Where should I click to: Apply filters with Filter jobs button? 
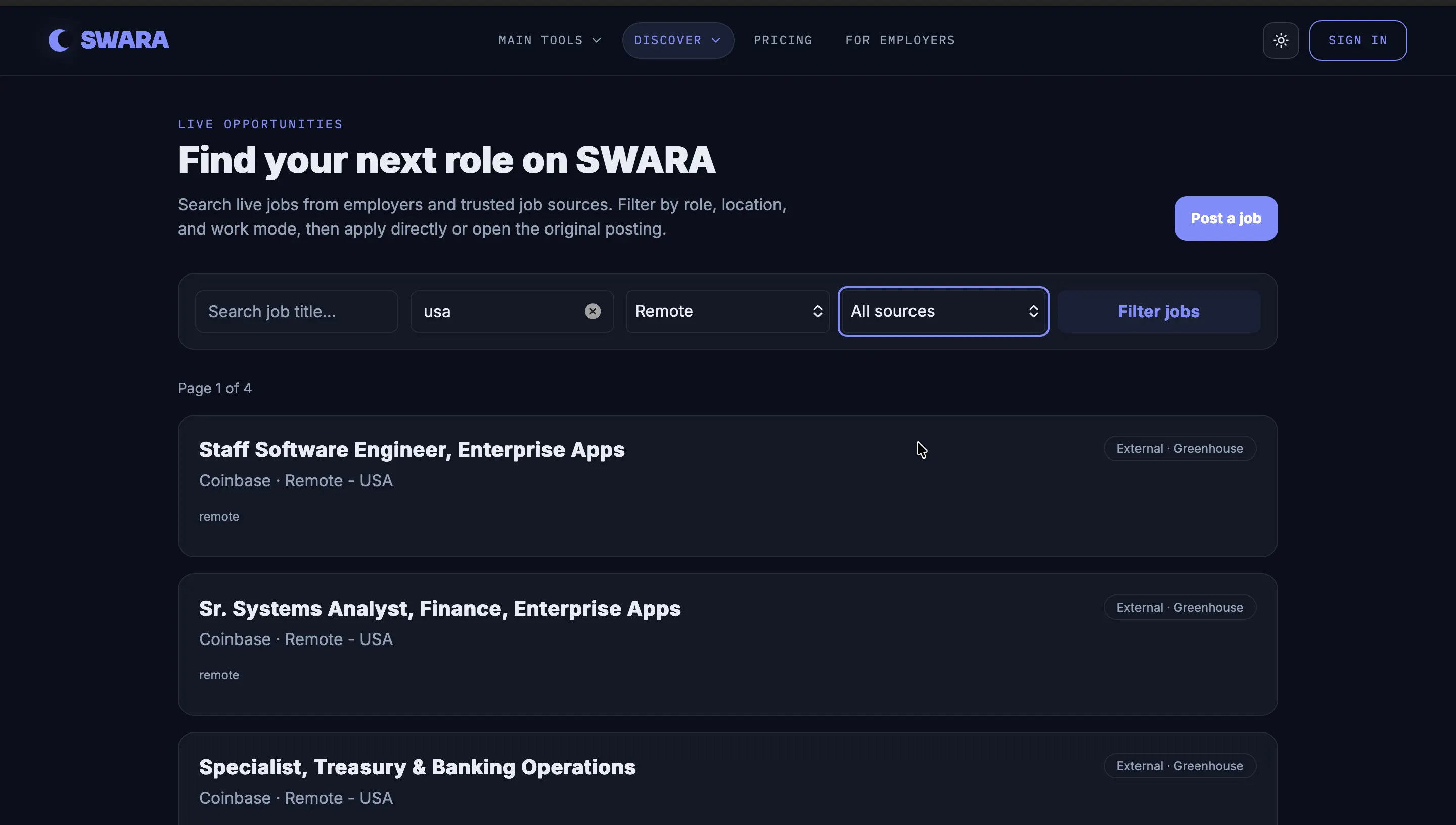coord(1159,311)
